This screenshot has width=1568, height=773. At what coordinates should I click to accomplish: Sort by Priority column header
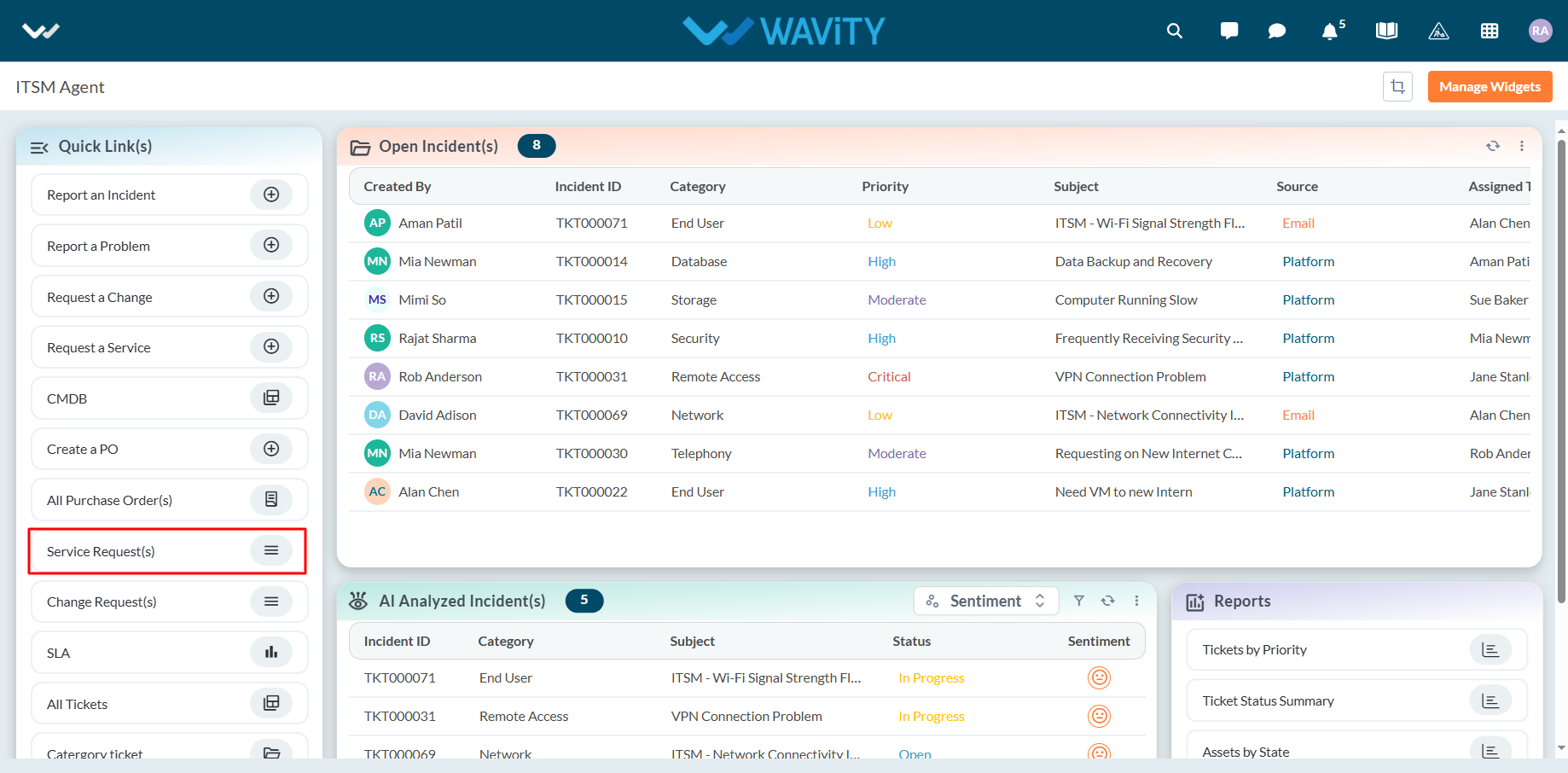pos(885,186)
